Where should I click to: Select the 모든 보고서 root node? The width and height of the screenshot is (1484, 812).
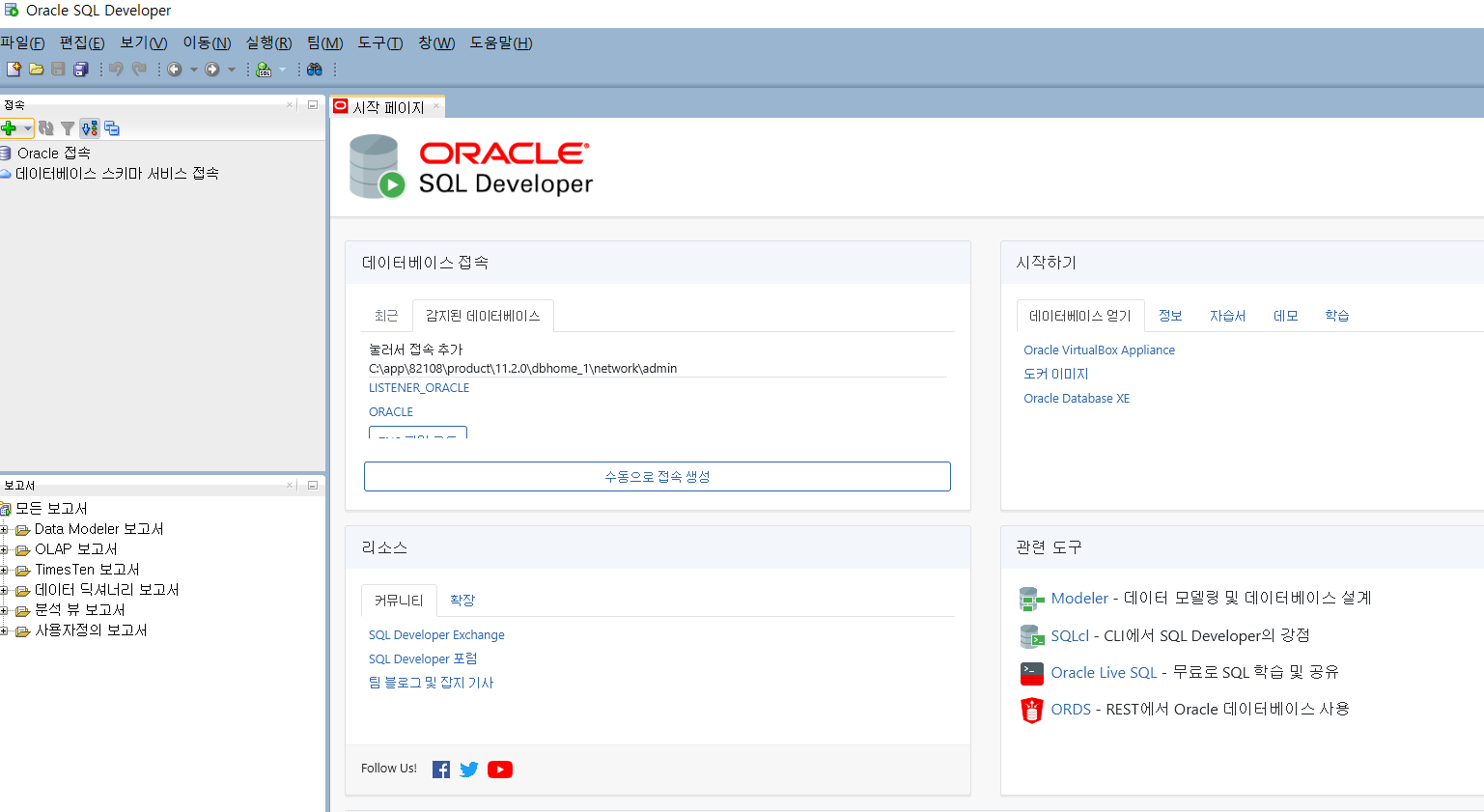click(x=50, y=509)
